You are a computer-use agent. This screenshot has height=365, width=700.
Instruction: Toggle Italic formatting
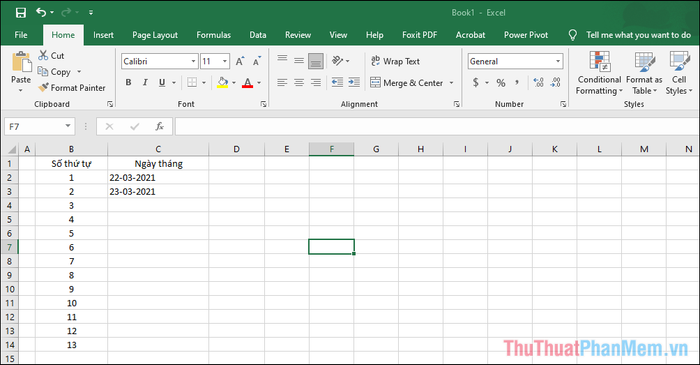tap(145, 83)
